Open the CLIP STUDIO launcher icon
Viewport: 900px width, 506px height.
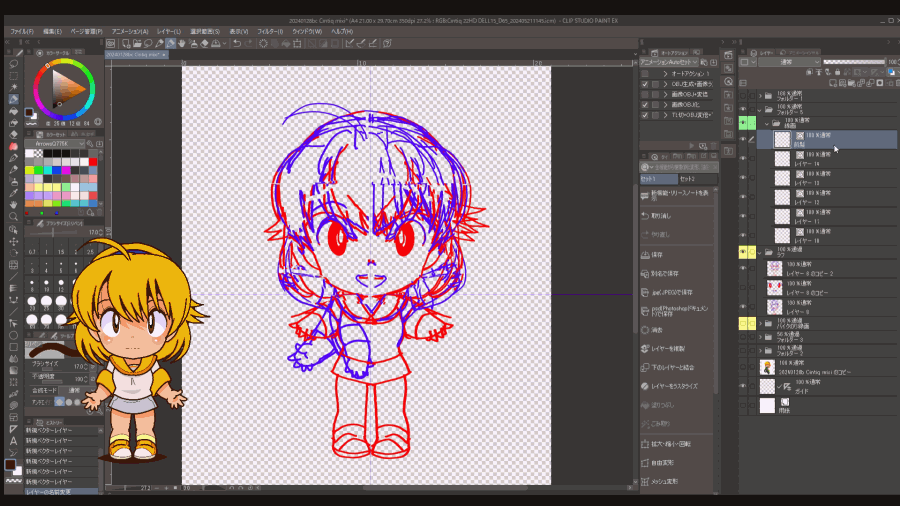pos(111,44)
